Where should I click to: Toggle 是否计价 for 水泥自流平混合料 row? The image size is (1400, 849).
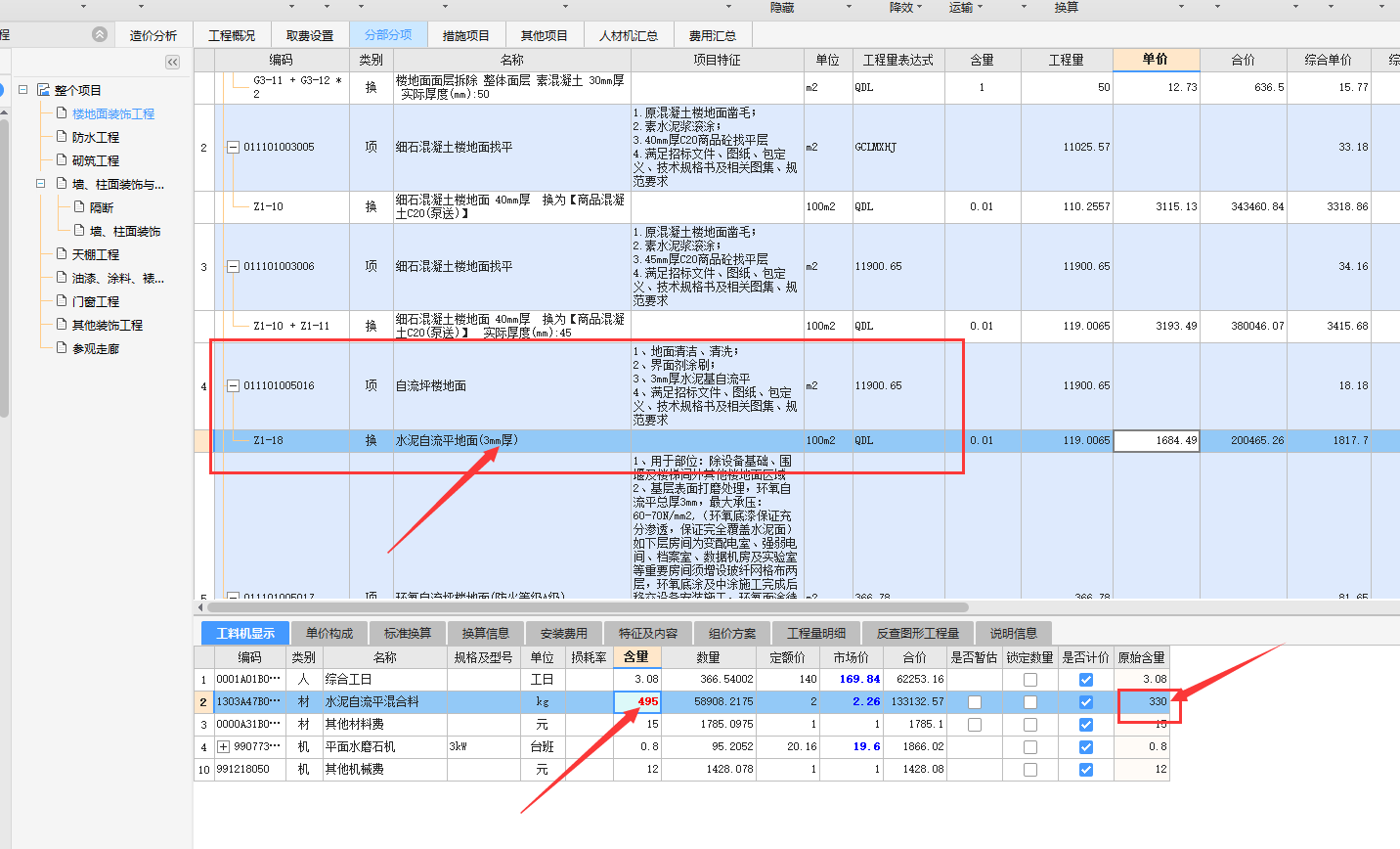click(1085, 702)
